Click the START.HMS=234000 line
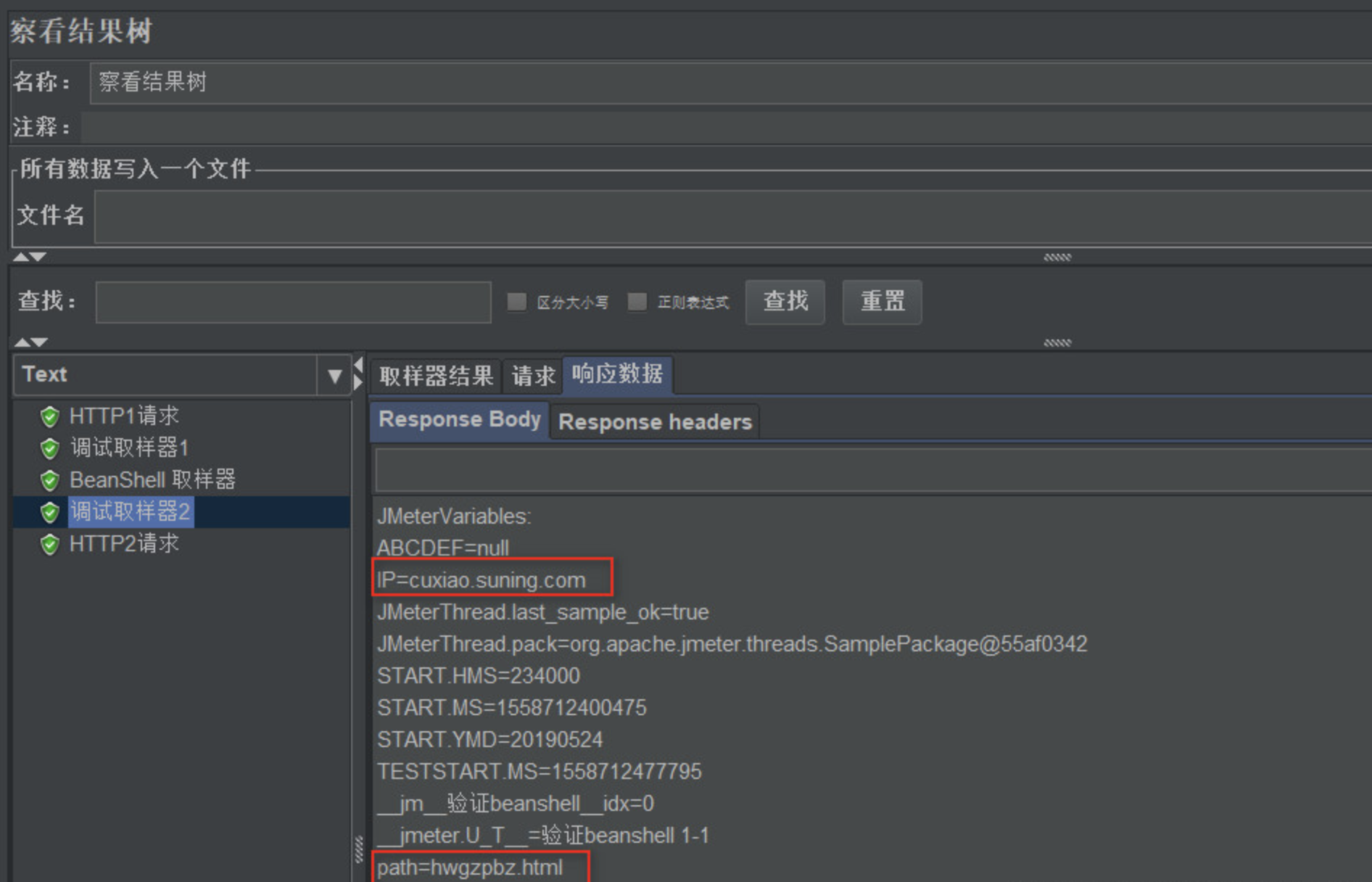 479,676
